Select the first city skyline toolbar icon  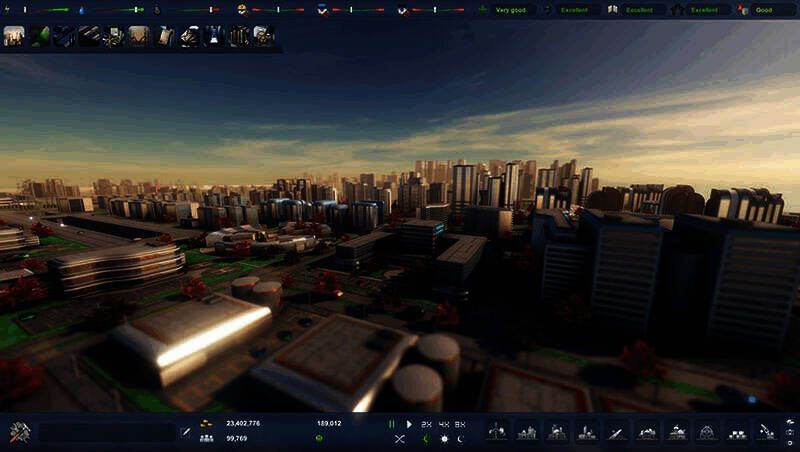click(14, 36)
